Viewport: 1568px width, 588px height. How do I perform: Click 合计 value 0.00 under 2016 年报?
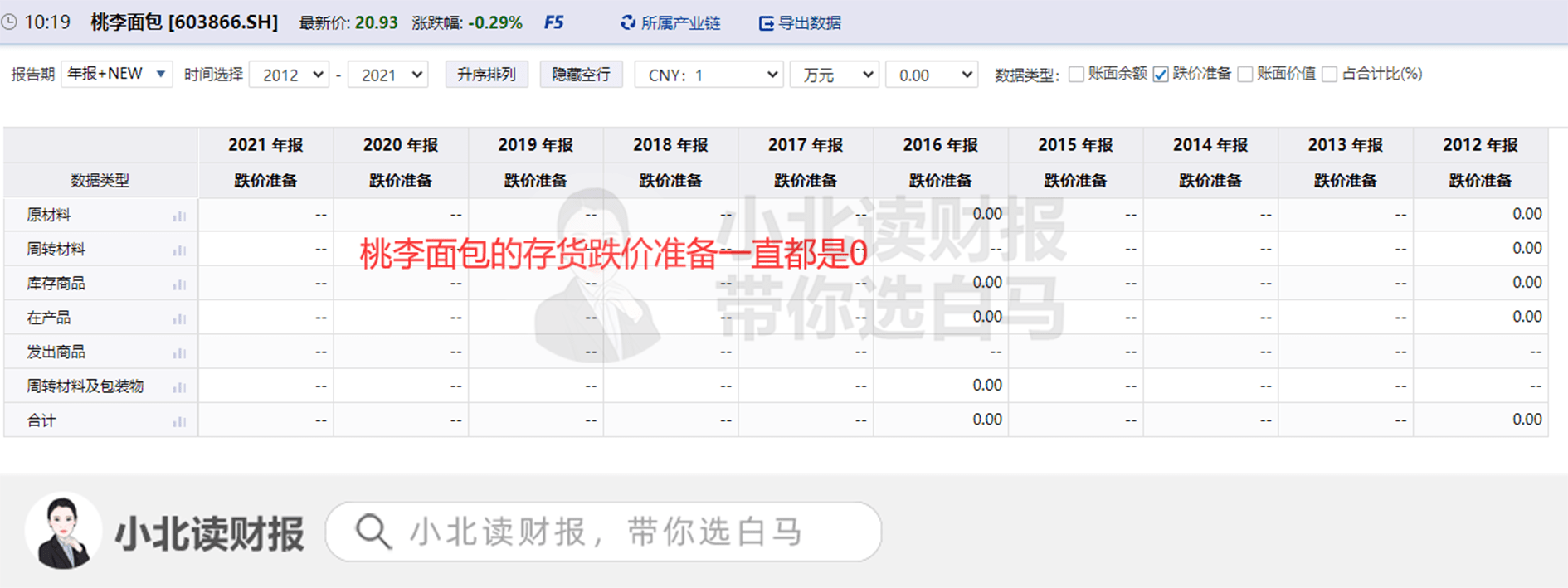(x=987, y=420)
